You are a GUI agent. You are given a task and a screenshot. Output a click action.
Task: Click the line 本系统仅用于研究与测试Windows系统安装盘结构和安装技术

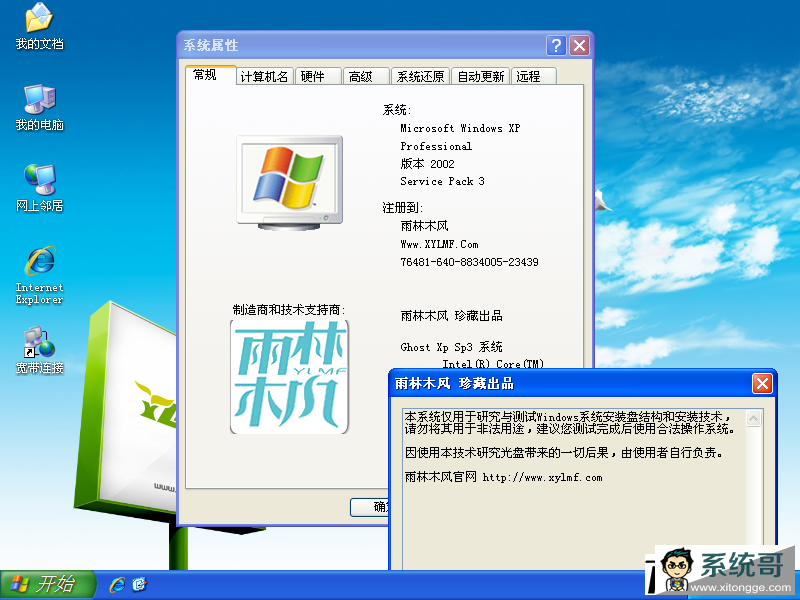566,417
